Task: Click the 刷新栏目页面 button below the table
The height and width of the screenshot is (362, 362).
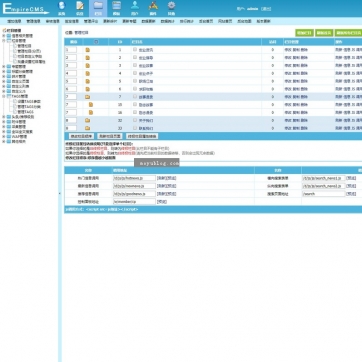Action: click(x=110, y=136)
